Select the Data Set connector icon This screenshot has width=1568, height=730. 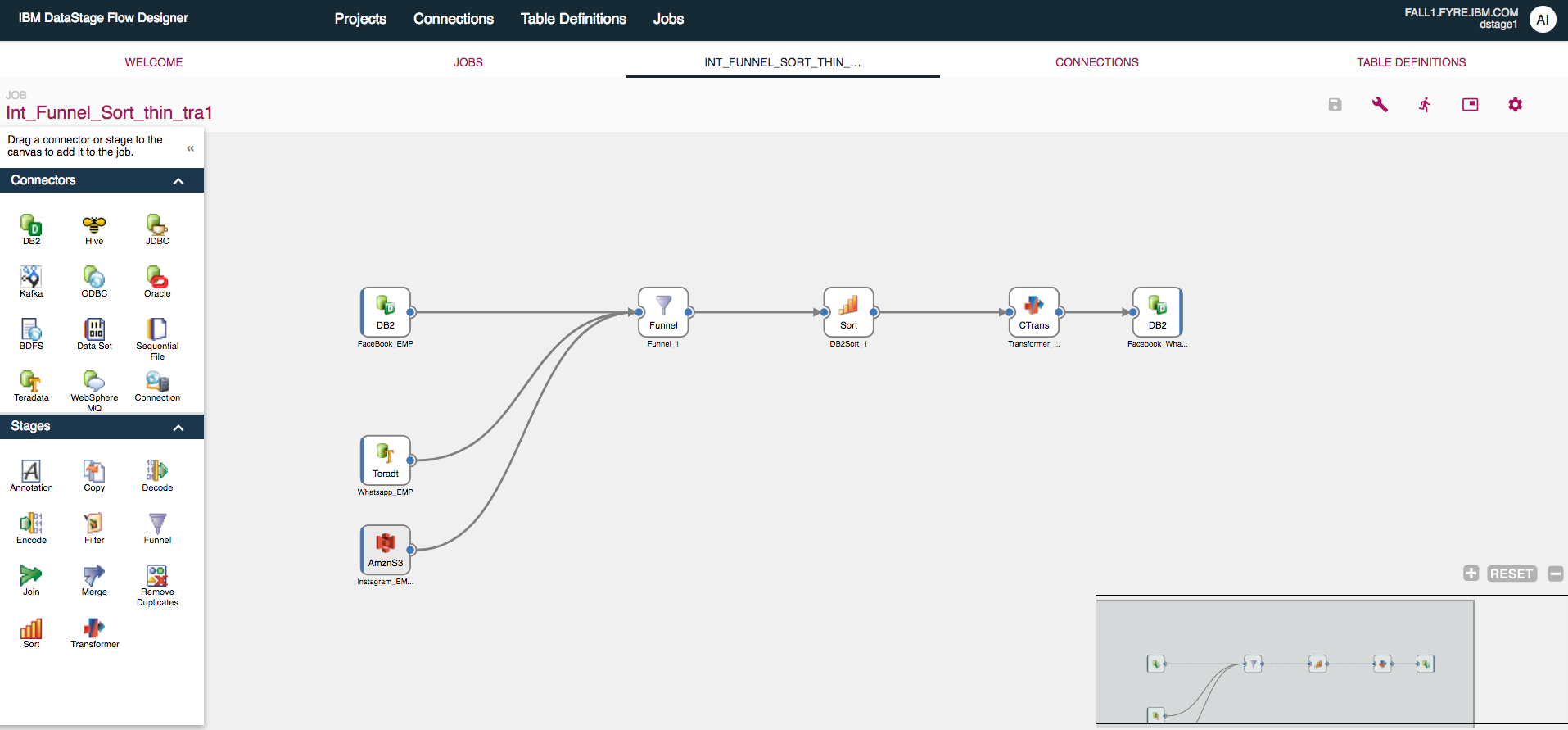[94, 329]
